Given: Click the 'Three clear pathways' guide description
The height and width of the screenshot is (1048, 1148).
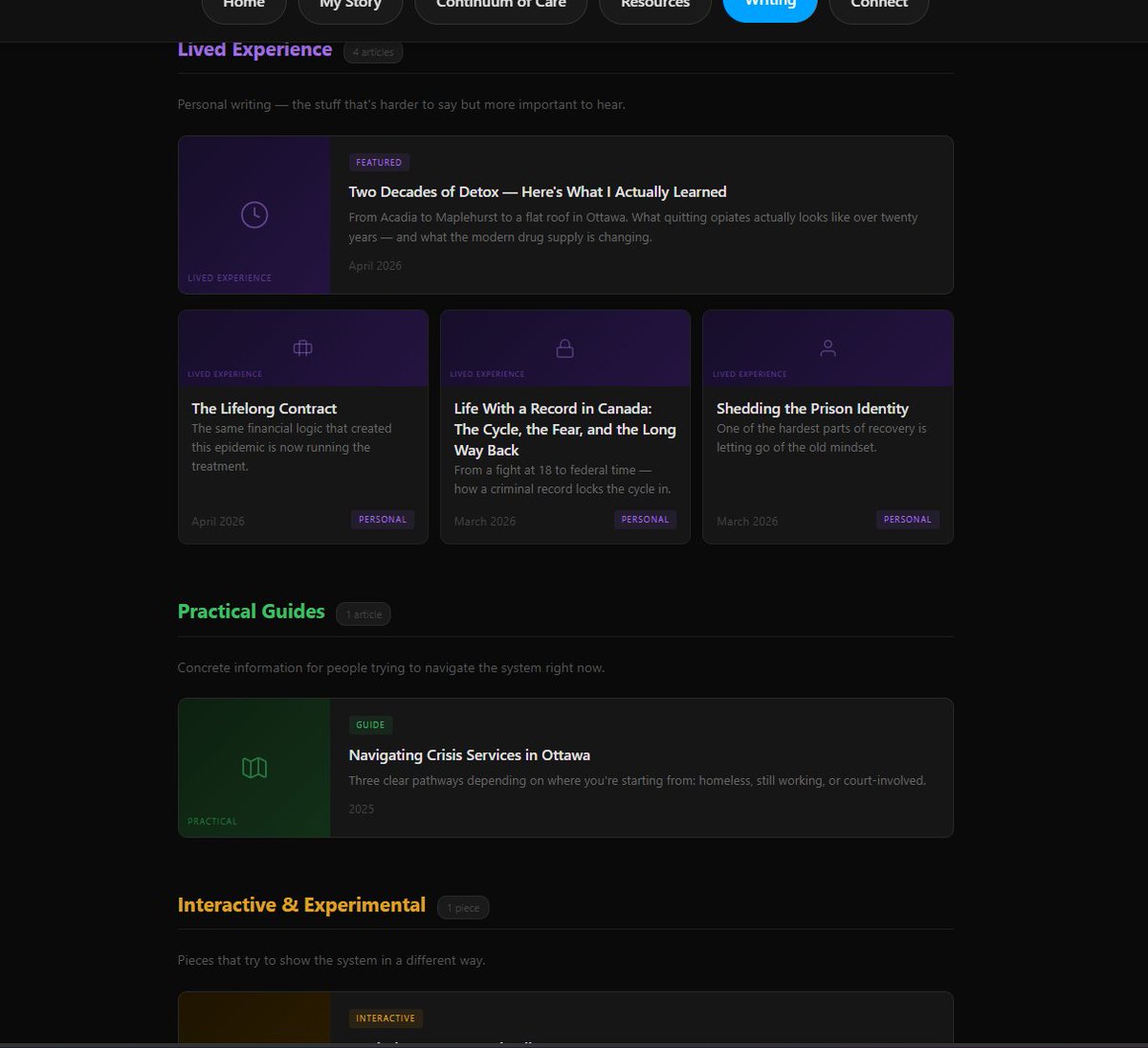Looking at the screenshot, I should click(637, 781).
